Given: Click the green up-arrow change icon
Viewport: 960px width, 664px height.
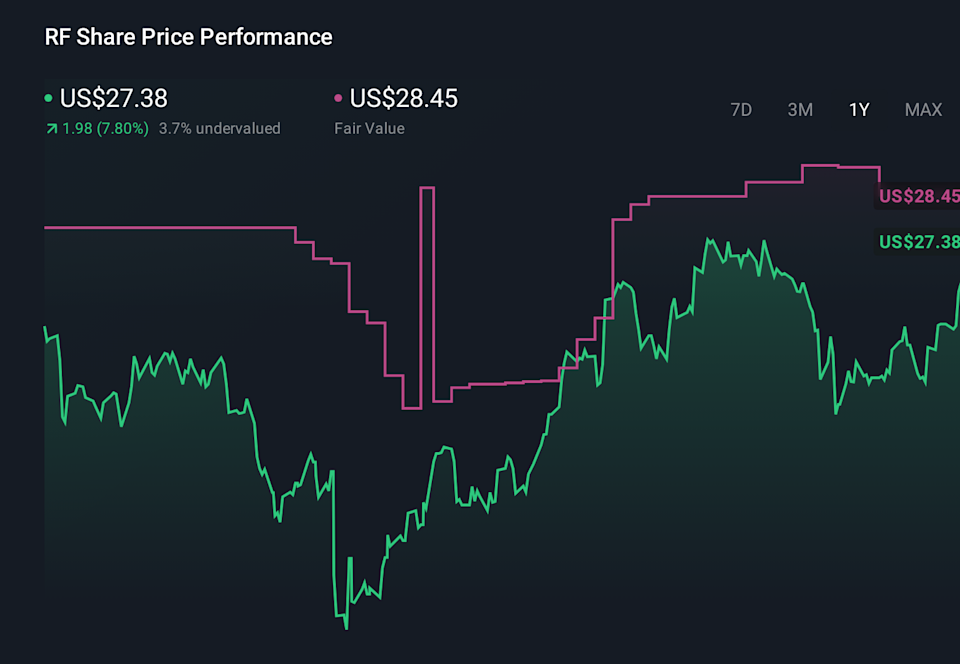Looking at the screenshot, I should [x=50, y=128].
